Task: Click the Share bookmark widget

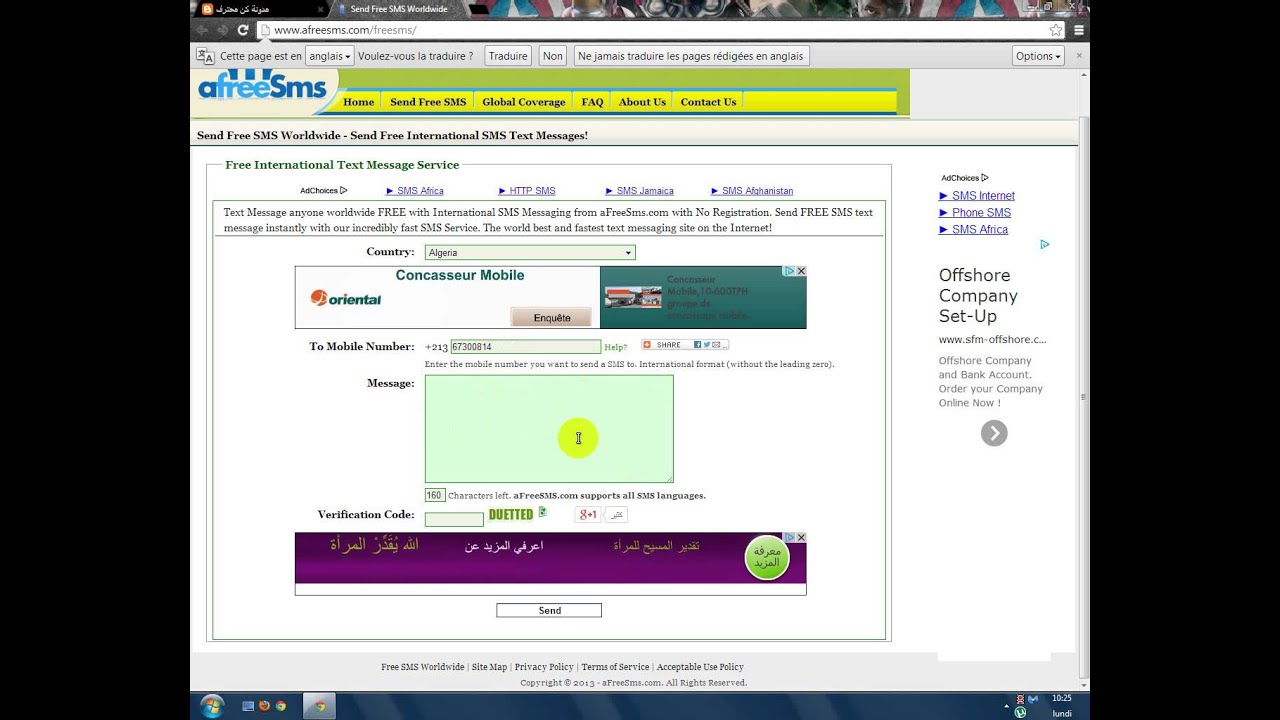Action: (x=685, y=345)
